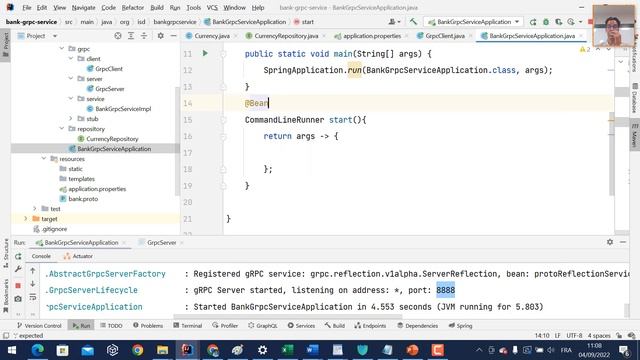Open the run configuration dropdown
Screen dimensions: 640x360
point(473,22)
